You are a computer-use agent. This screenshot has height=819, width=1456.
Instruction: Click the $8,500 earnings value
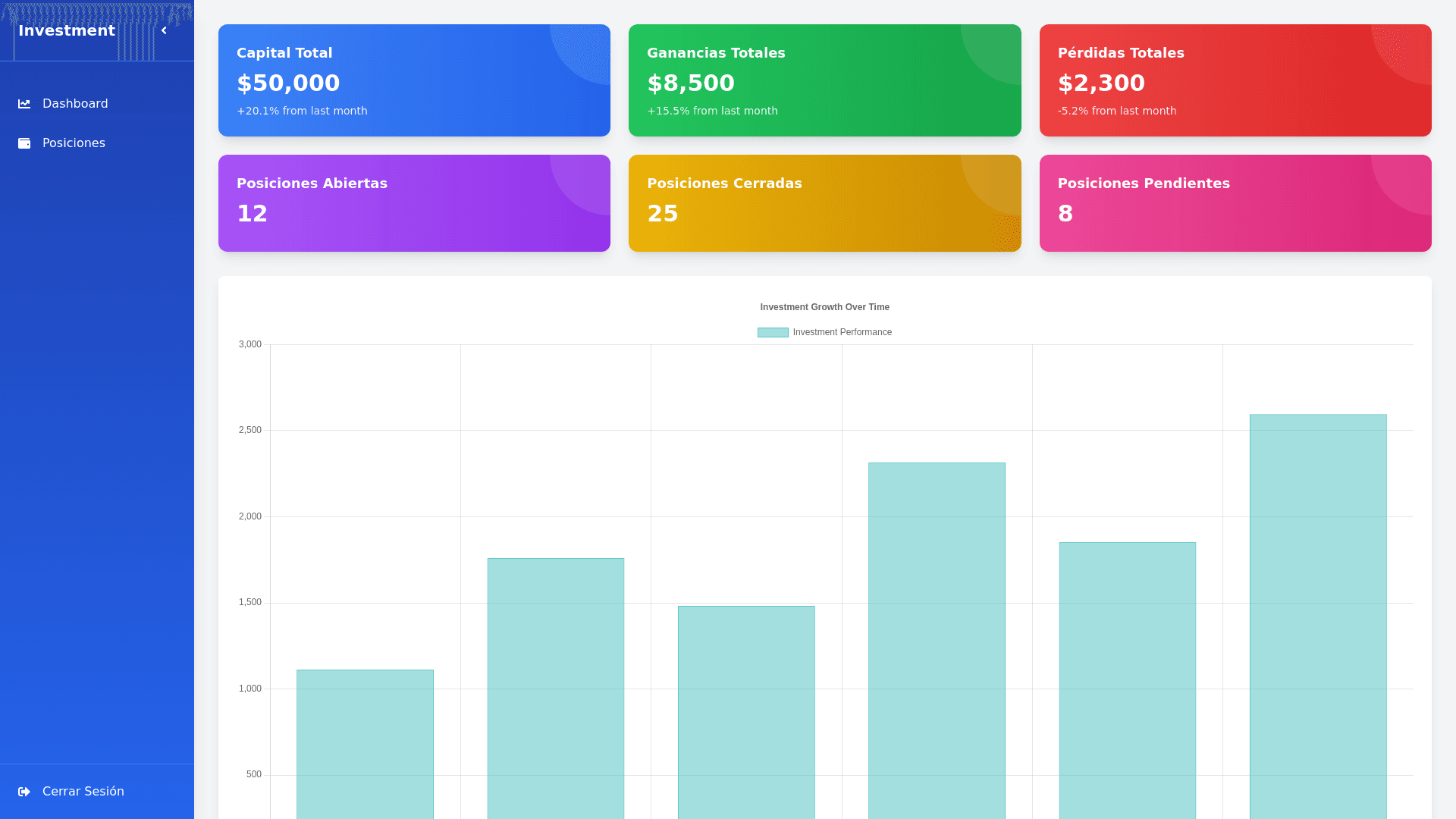tap(691, 83)
